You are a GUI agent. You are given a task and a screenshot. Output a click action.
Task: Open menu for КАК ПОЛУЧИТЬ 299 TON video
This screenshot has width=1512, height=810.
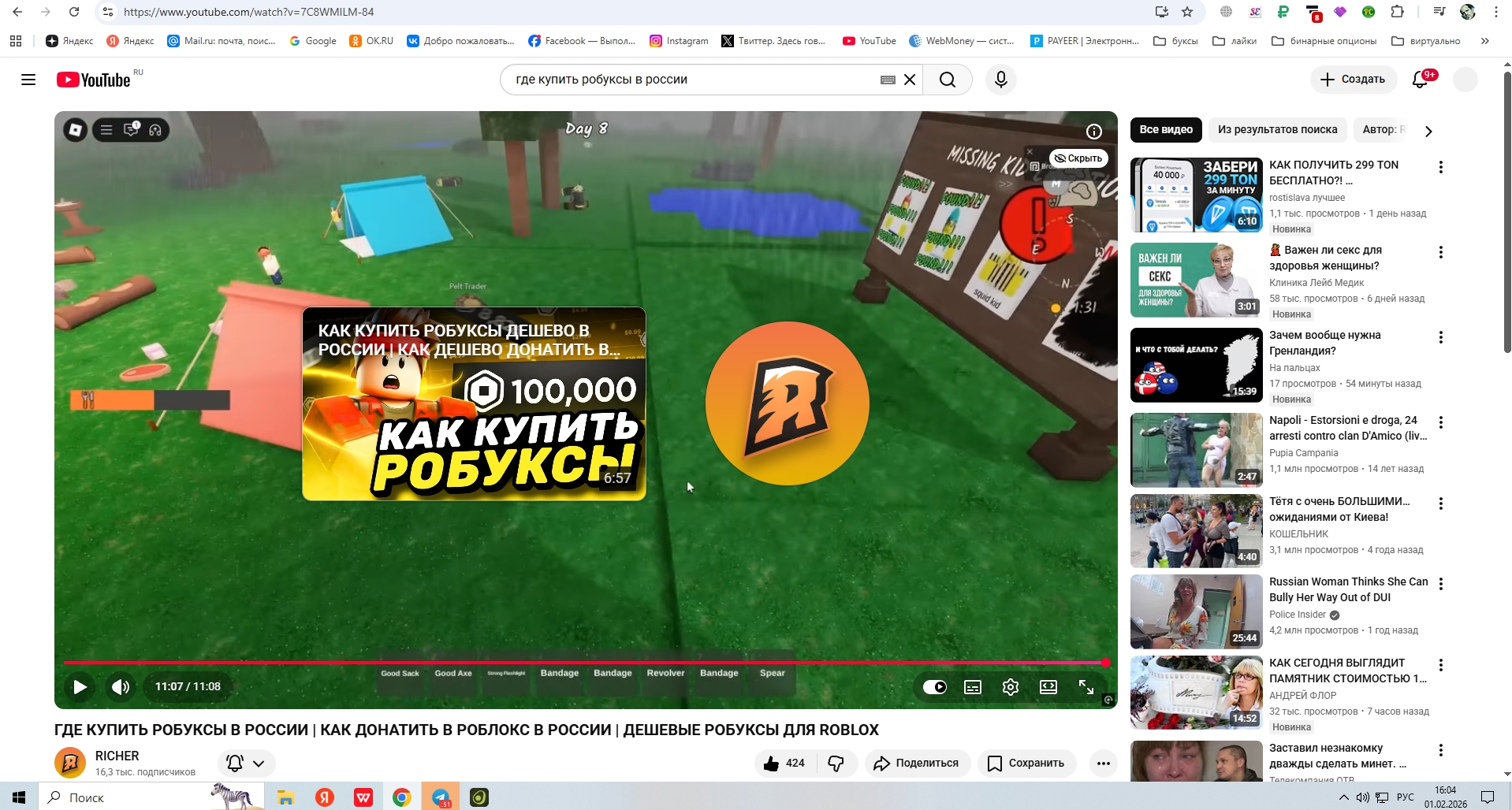click(x=1441, y=167)
